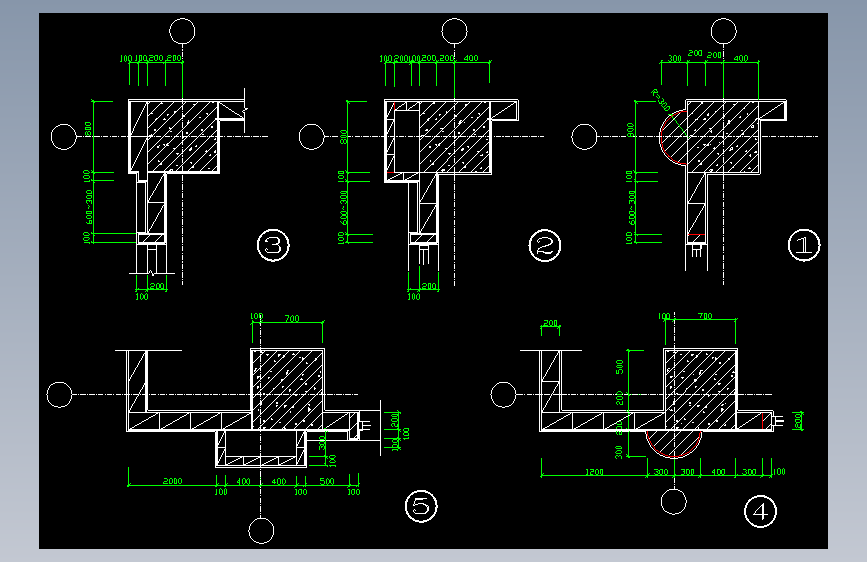
Task: Select the circled detail number 2
Action: [545, 246]
